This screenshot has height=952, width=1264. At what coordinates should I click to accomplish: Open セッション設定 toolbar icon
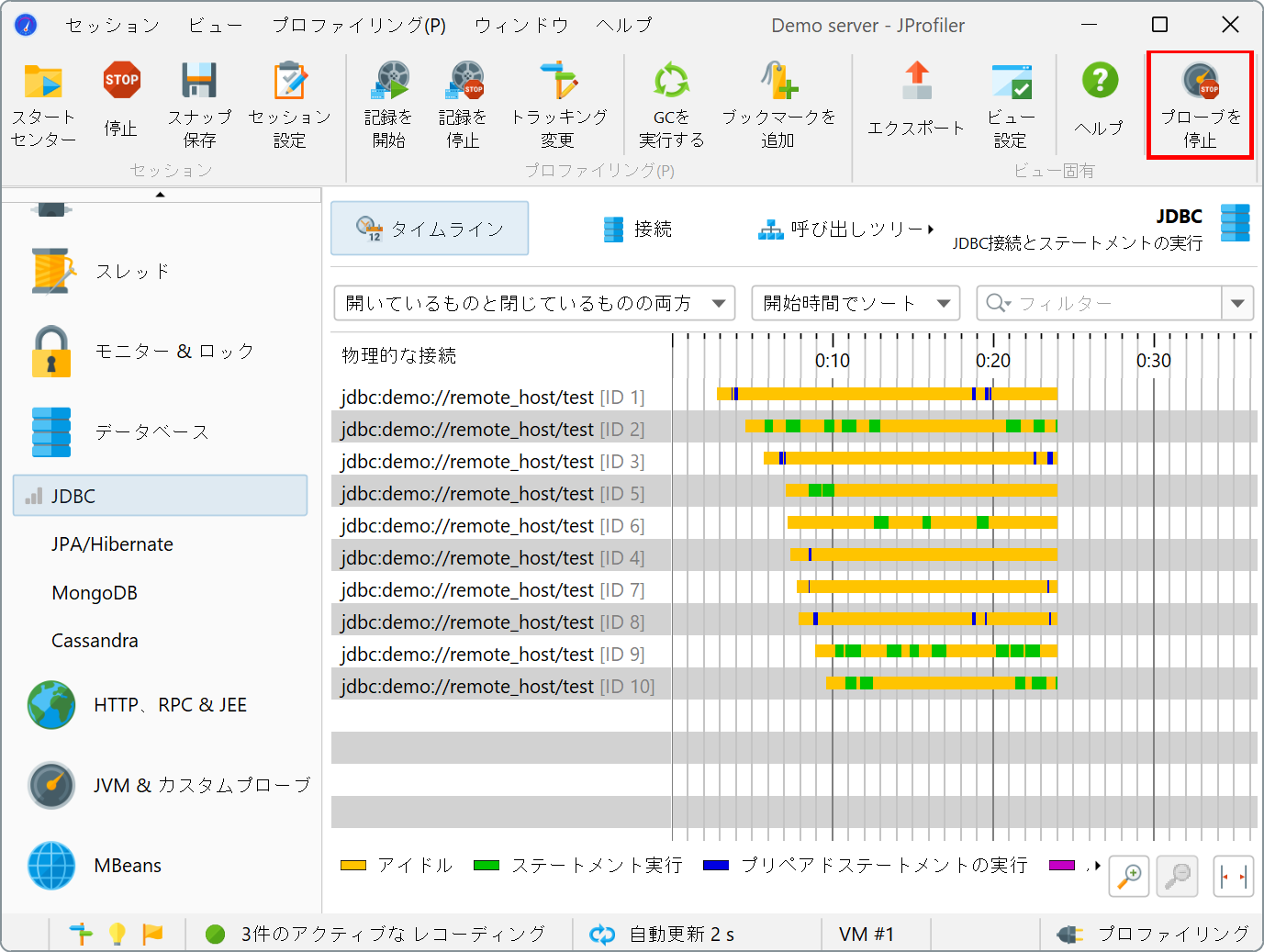coord(290,81)
